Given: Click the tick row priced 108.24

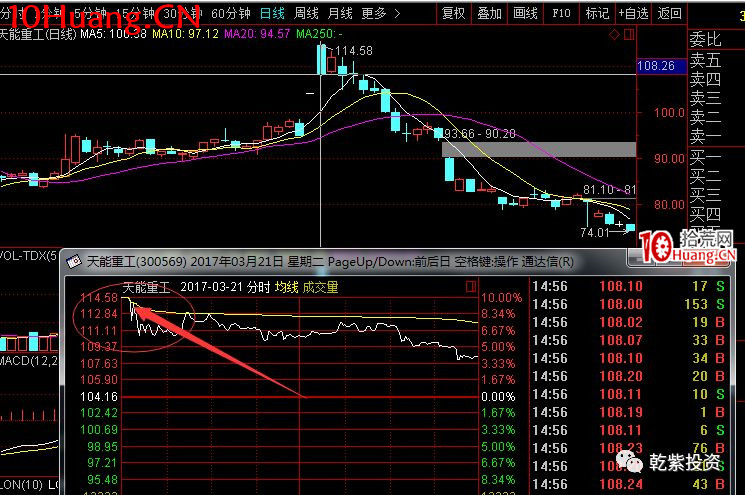Looking at the screenshot, I should pyautogui.click(x=628, y=484).
